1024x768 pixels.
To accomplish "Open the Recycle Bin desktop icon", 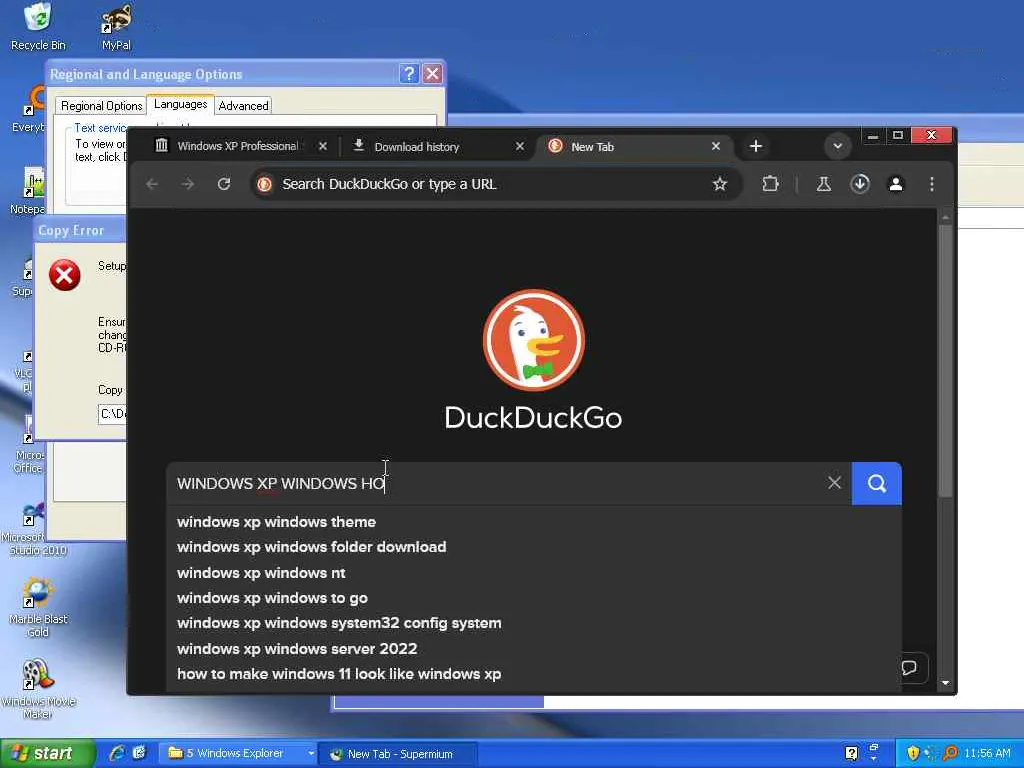I will point(38,26).
